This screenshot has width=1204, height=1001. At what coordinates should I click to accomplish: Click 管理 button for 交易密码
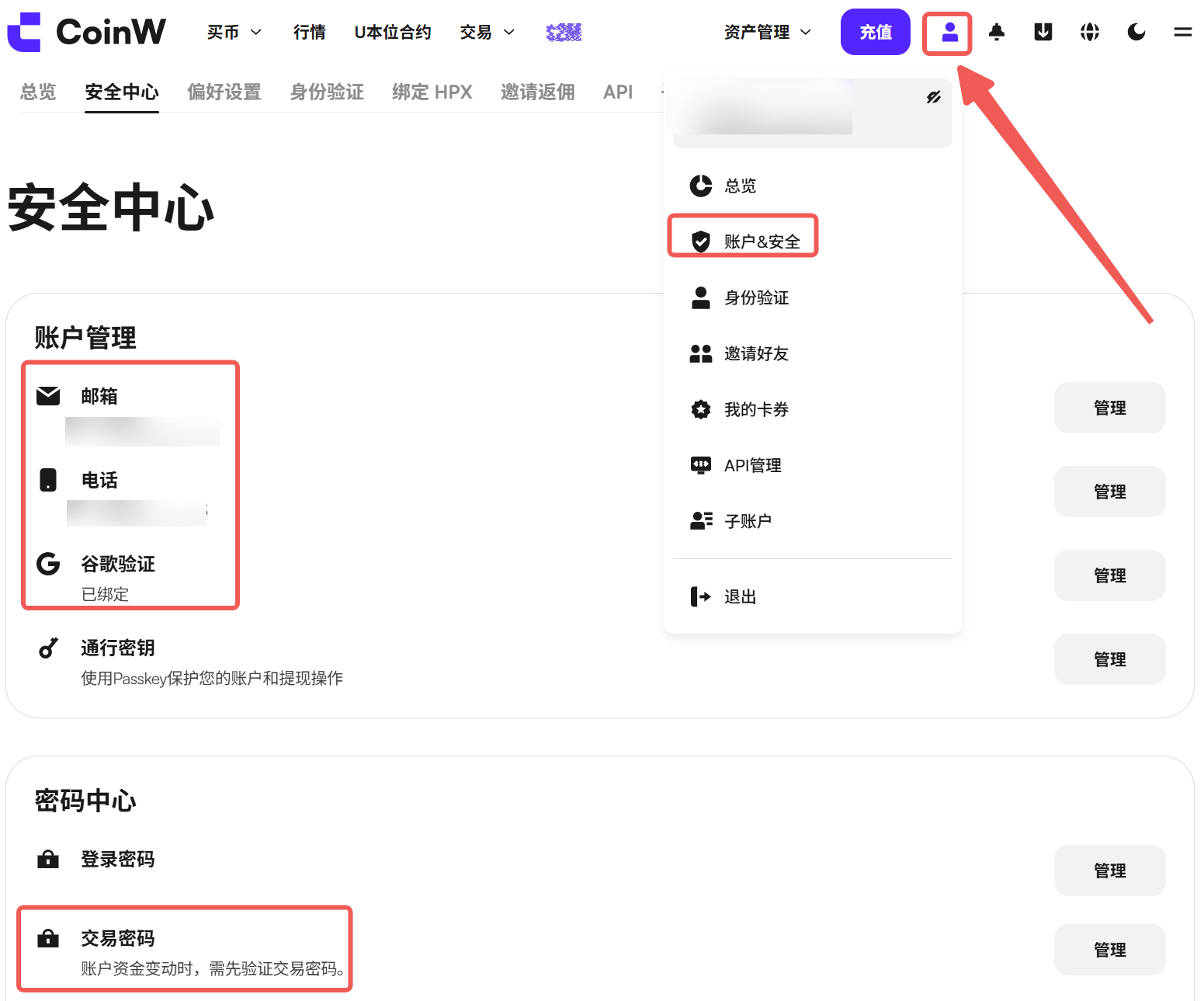tap(1109, 950)
